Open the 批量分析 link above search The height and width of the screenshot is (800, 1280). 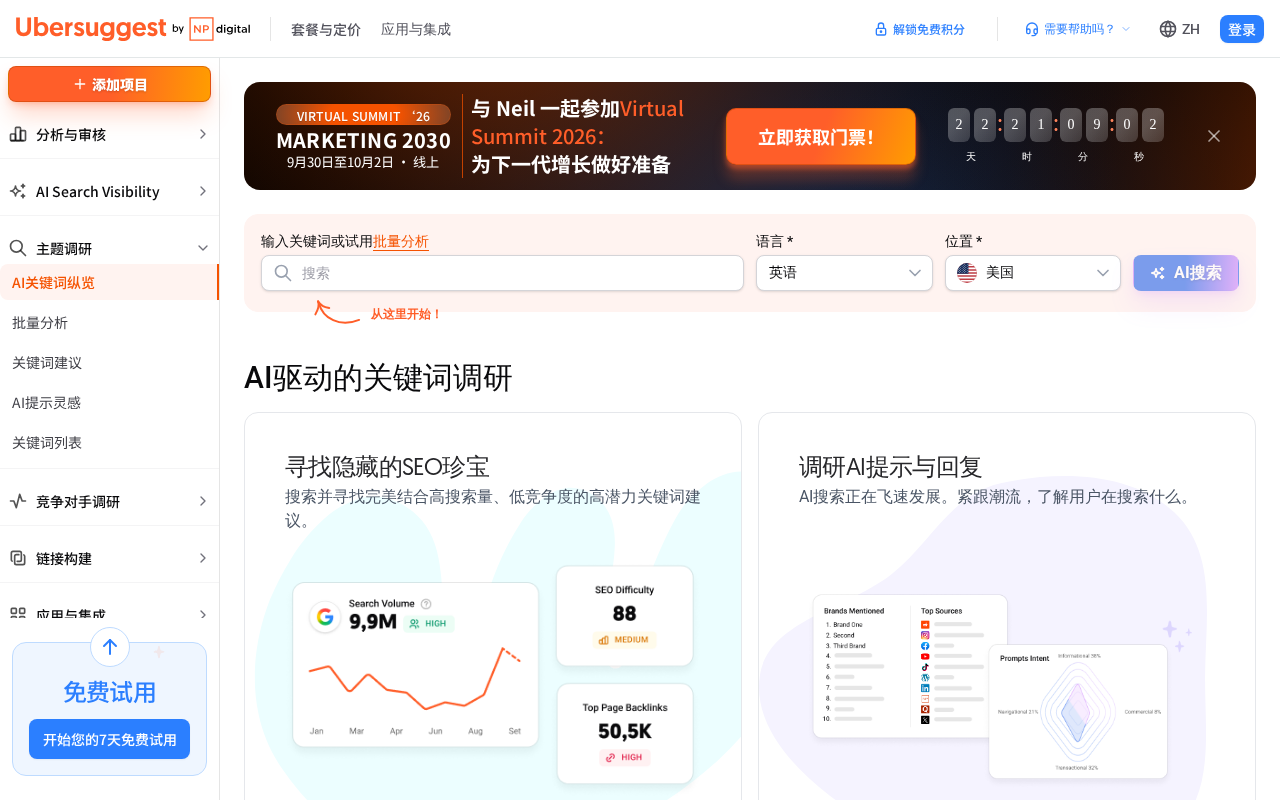pos(401,241)
